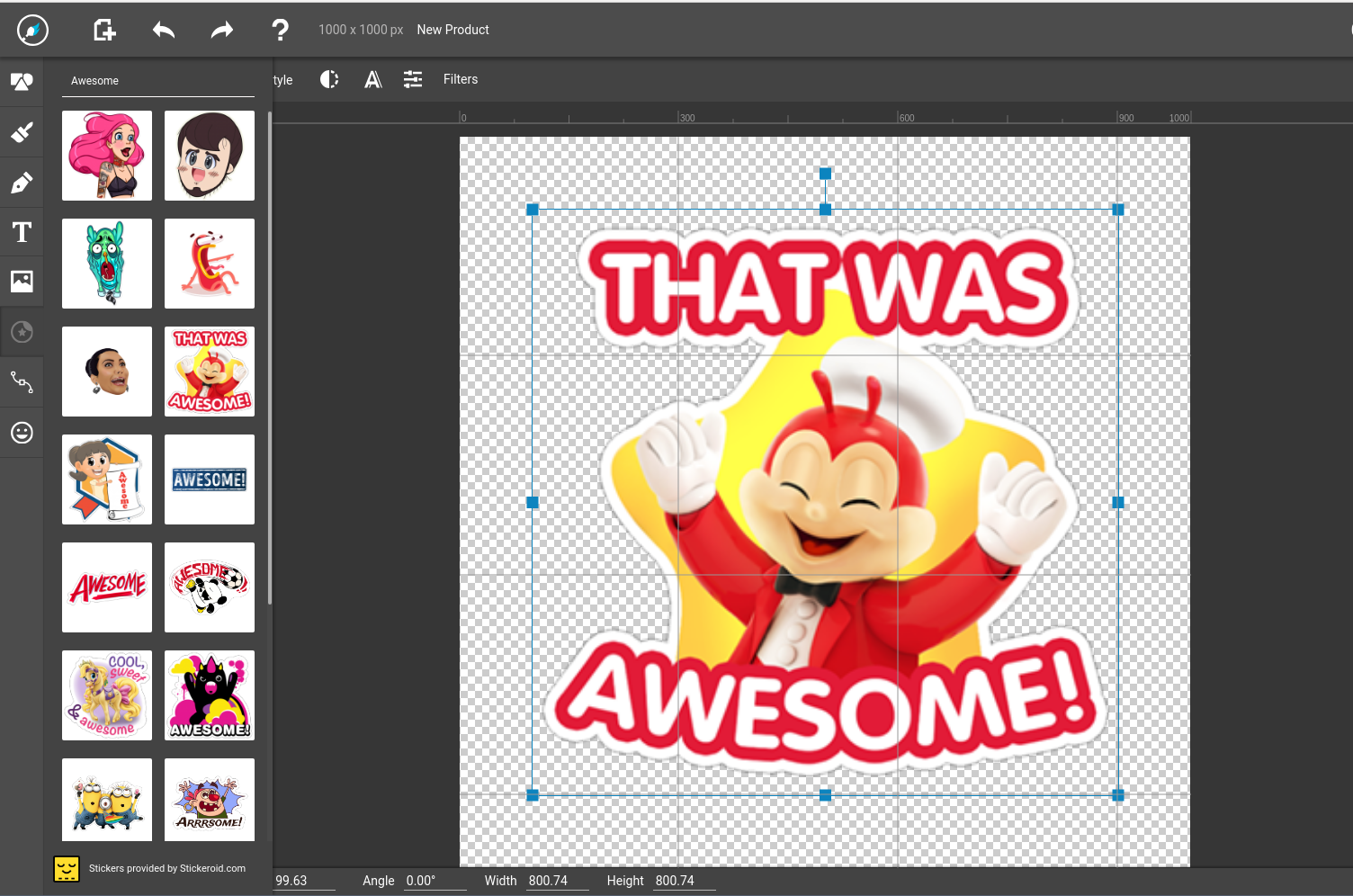
Task: Pick the pink-haired girl sticker
Action: (107, 156)
